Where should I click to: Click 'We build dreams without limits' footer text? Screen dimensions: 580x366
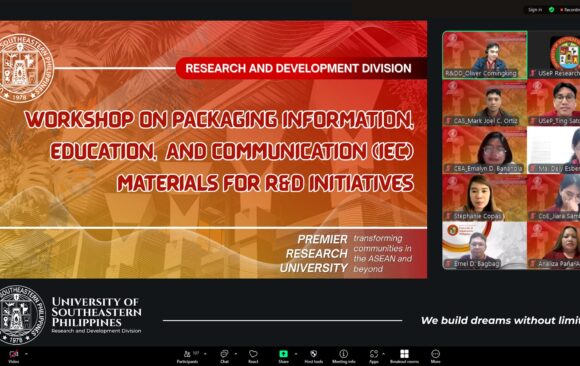[x=500, y=320]
